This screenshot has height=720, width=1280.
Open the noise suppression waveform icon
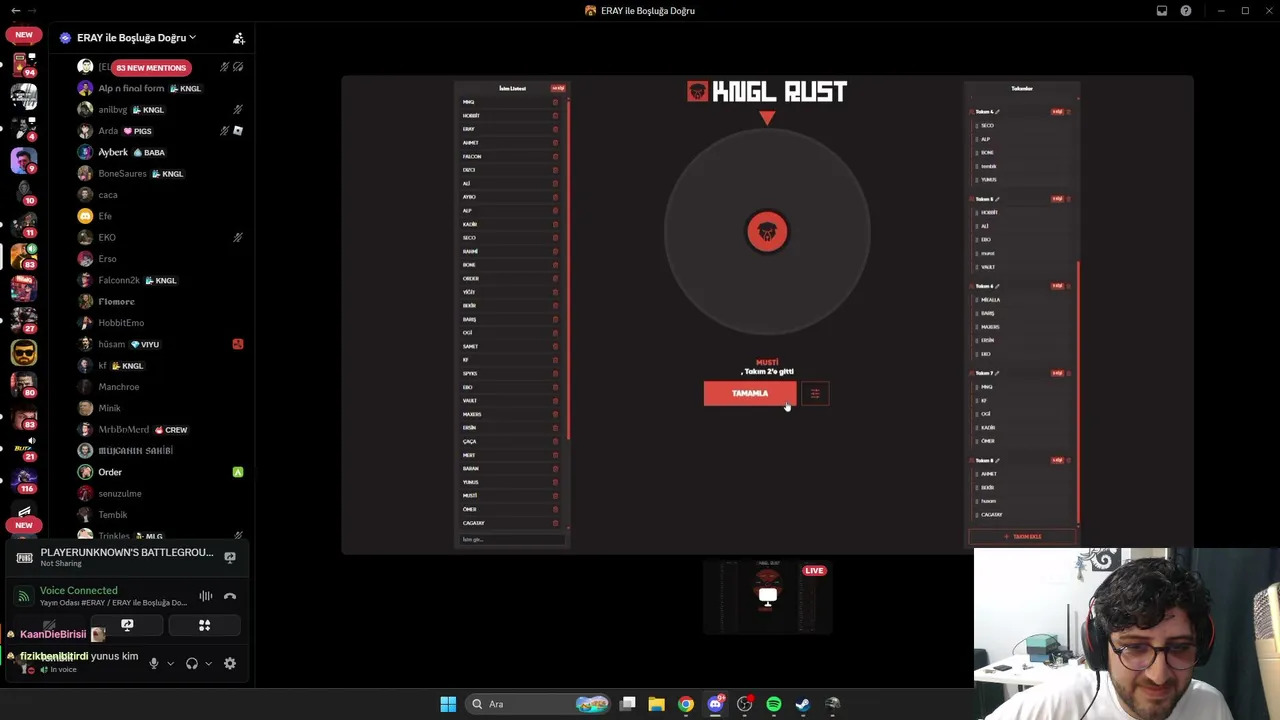coord(205,596)
